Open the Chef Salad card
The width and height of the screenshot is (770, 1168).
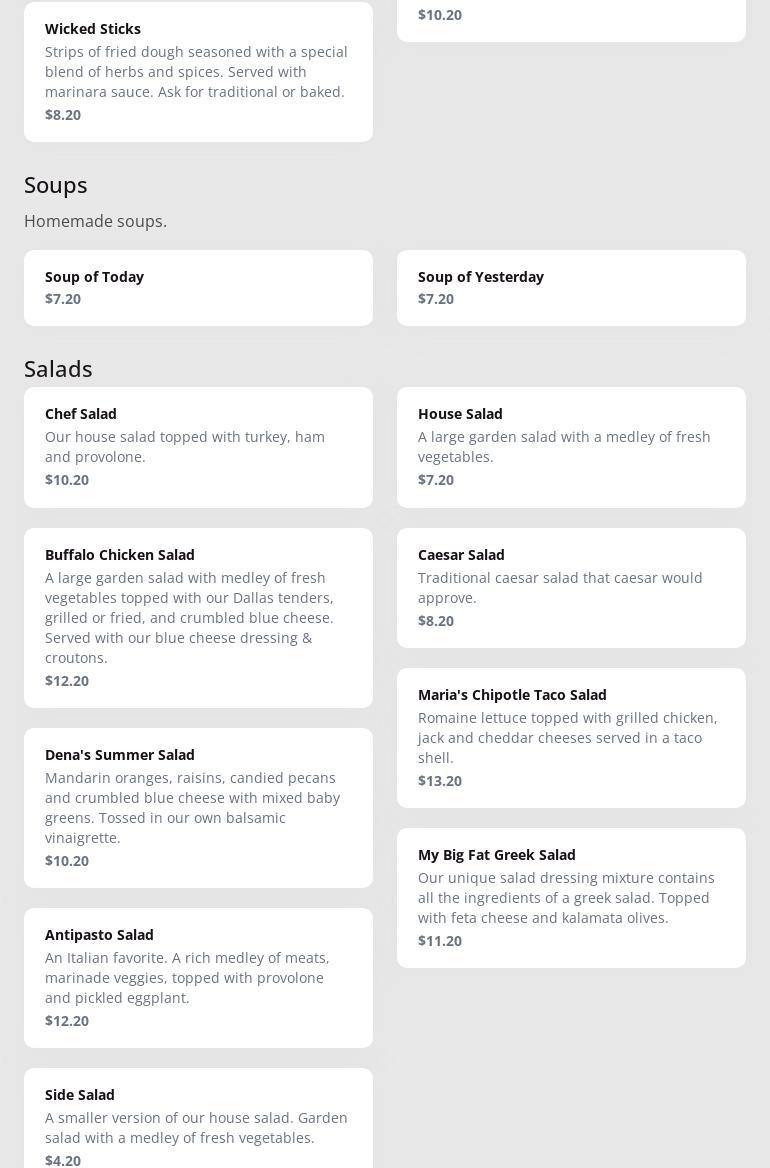[x=198, y=446]
